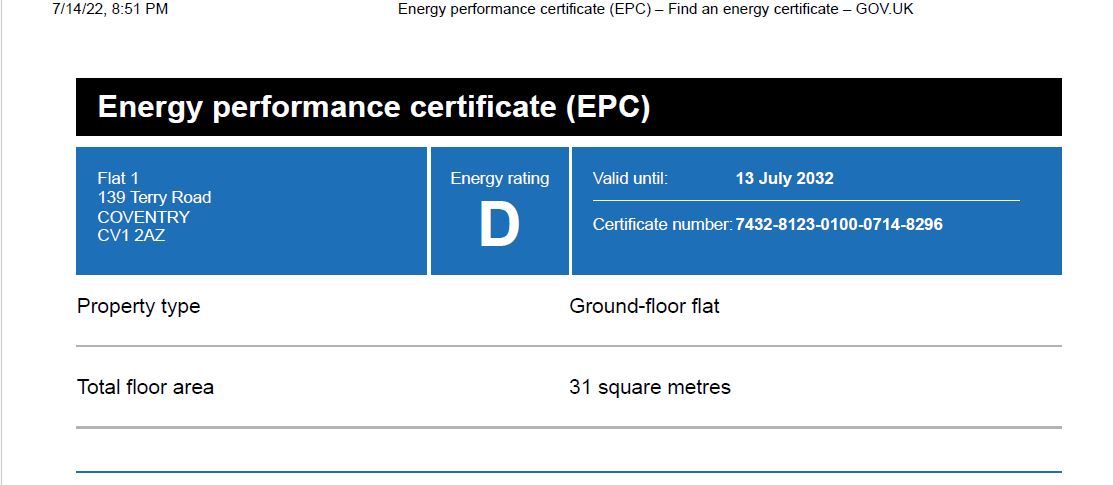Click the print timestamp 7/14/22, 8:51 PM

point(109,9)
